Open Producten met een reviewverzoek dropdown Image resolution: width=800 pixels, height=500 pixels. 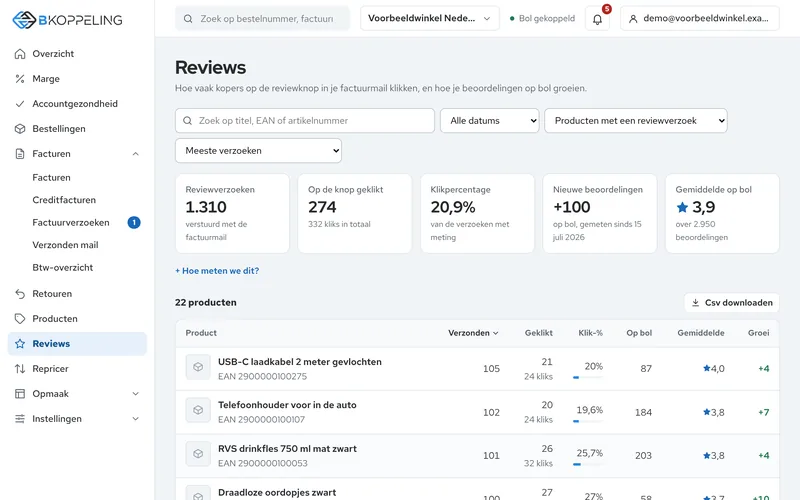tap(636, 121)
